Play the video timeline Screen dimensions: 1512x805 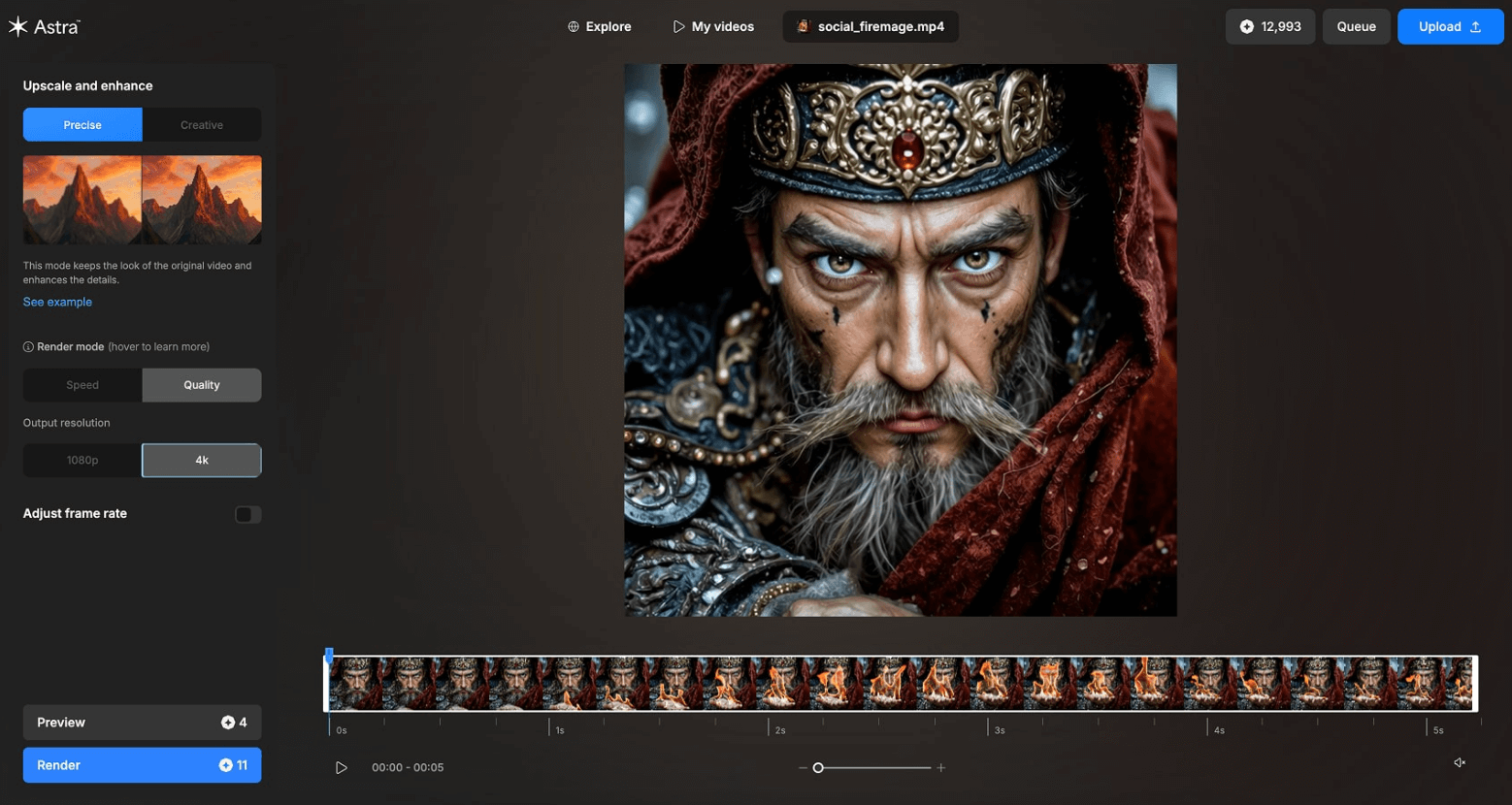(x=341, y=767)
